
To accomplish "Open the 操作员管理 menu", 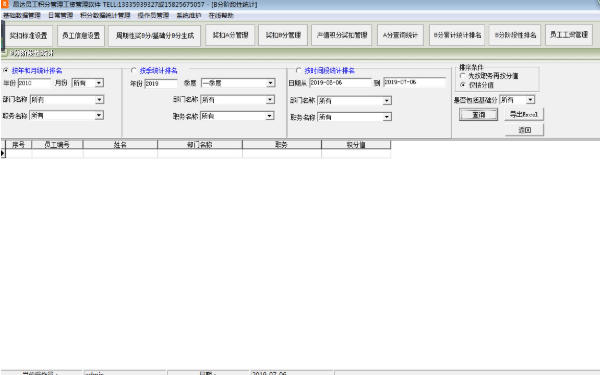I will 153,15.
